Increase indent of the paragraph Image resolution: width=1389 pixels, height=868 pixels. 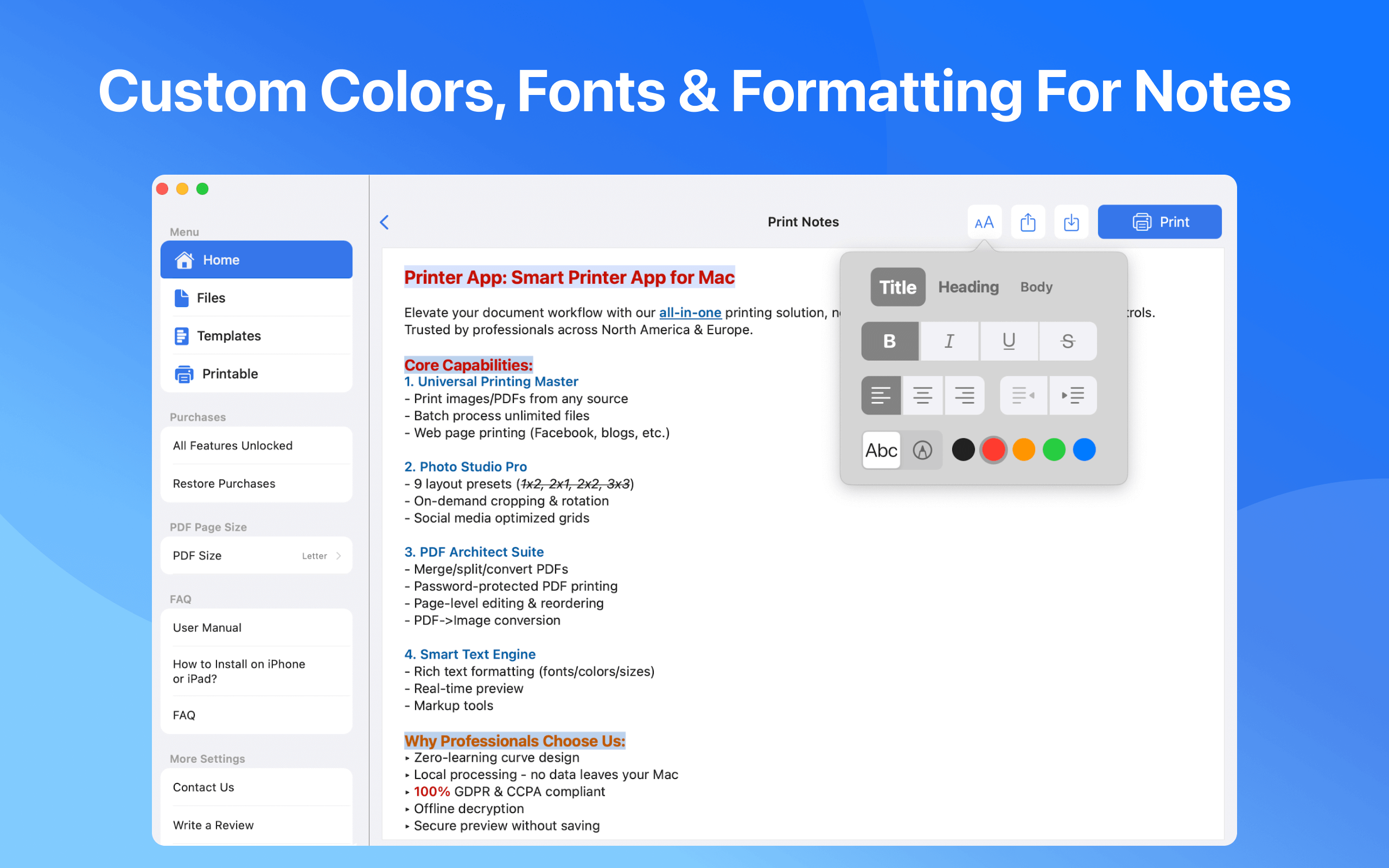point(1072,395)
